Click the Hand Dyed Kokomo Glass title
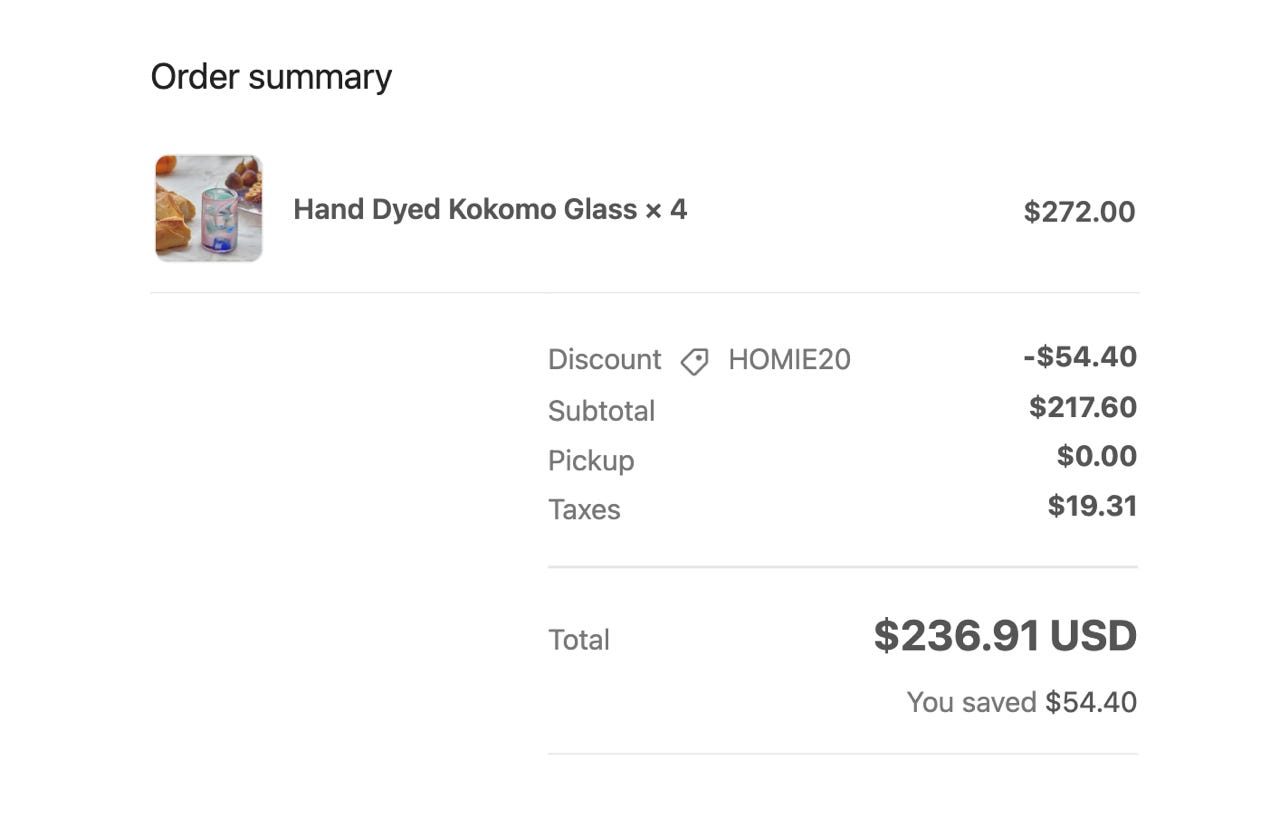 [x=465, y=210]
